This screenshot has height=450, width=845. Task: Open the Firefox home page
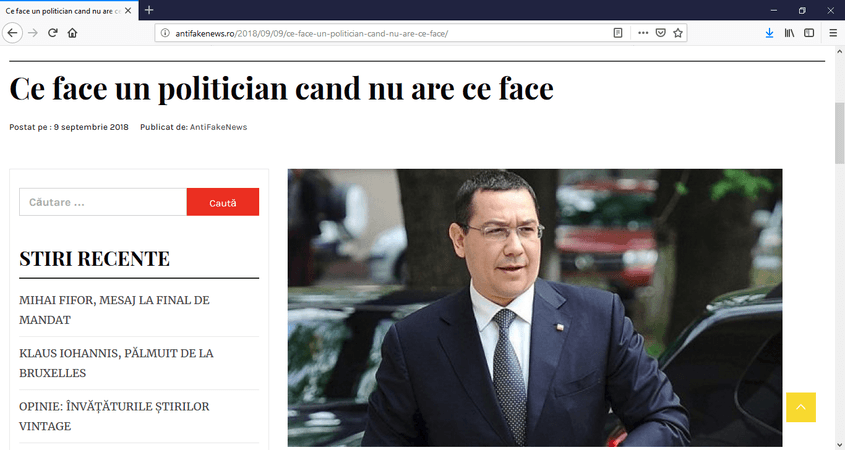(x=72, y=33)
